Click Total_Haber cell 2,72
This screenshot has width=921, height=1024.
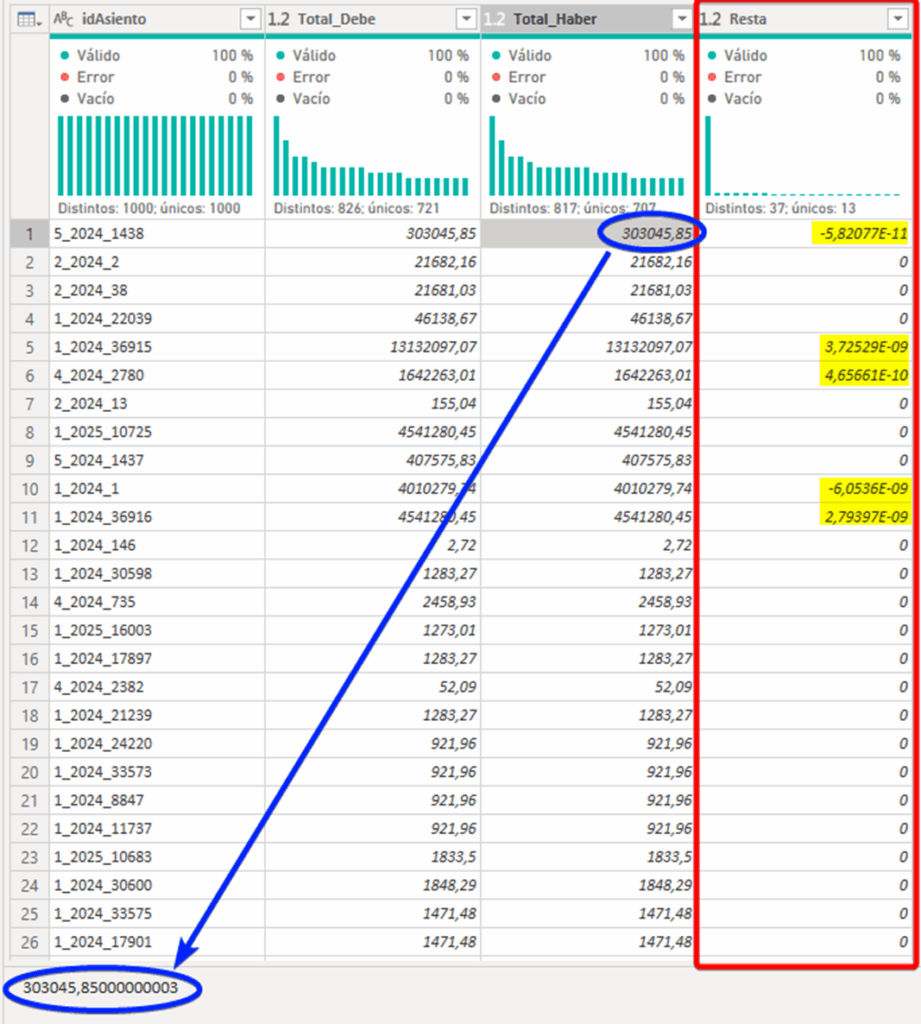(x=588, y=545)
